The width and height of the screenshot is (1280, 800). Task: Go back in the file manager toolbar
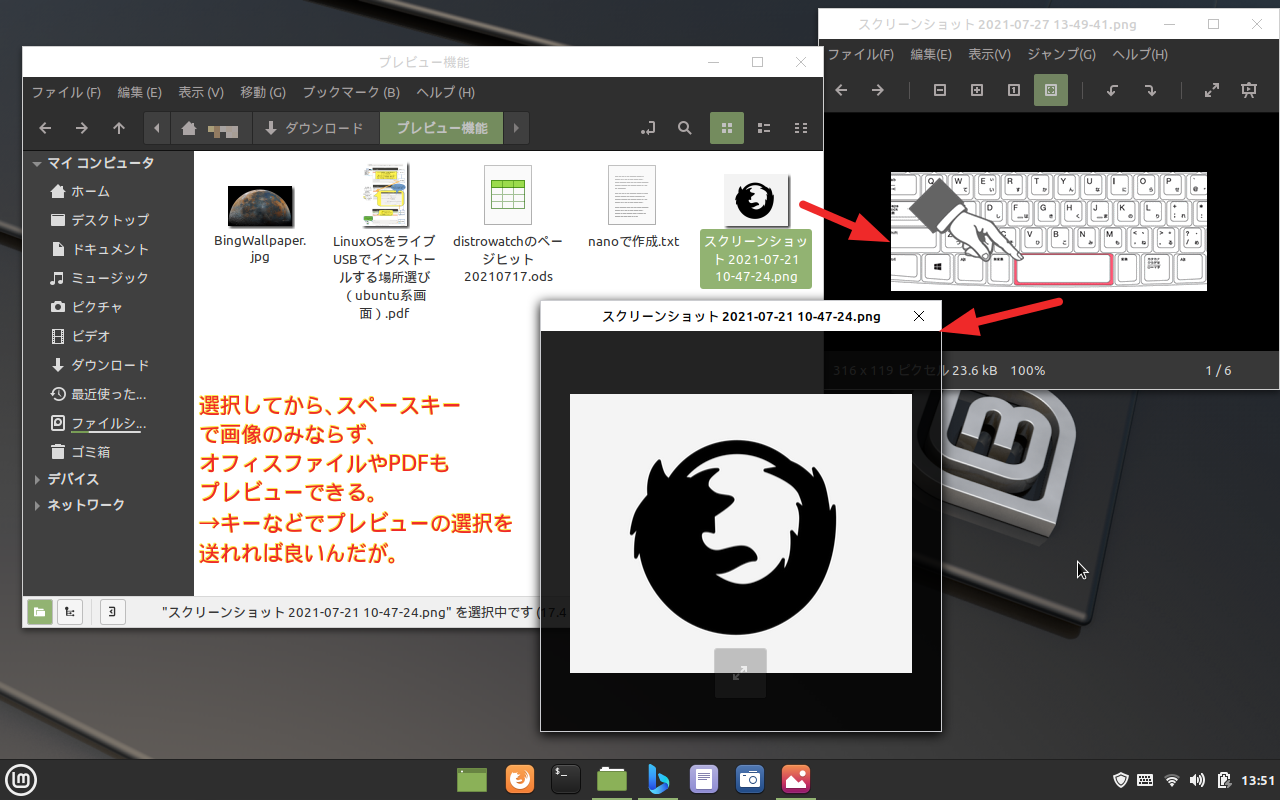tap(45, 128)
